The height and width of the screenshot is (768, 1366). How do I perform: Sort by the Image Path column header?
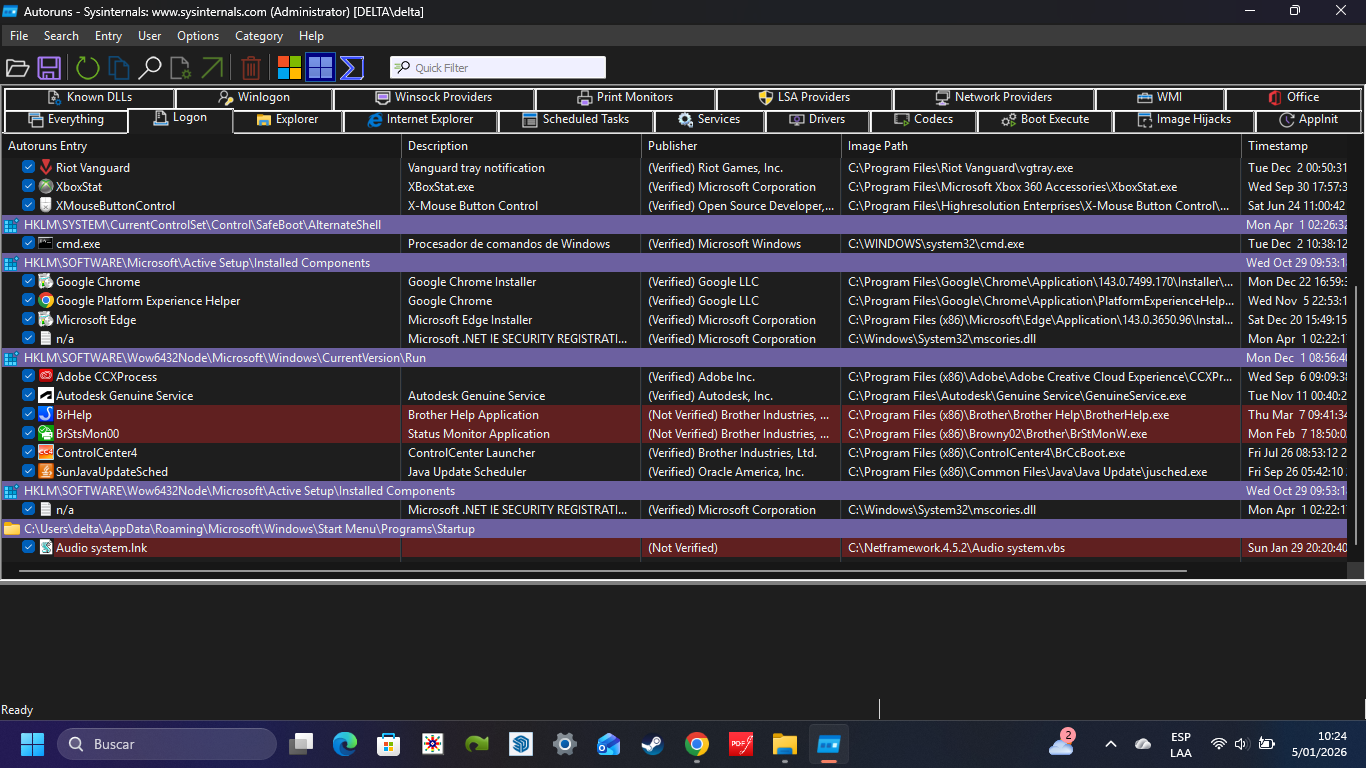pos(1040,146)
